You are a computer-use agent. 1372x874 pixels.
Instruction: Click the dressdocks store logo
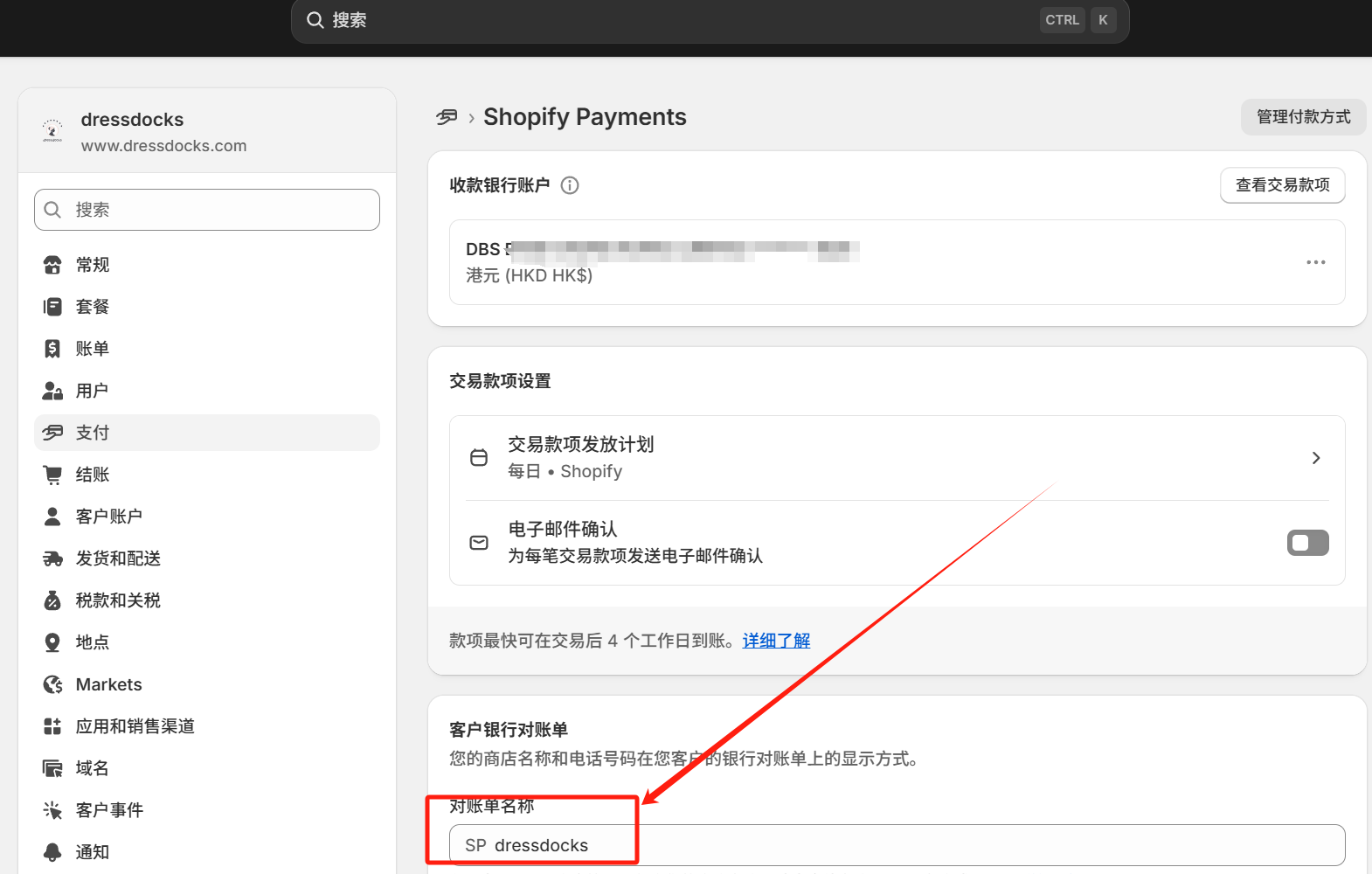[x=52, y=131]
